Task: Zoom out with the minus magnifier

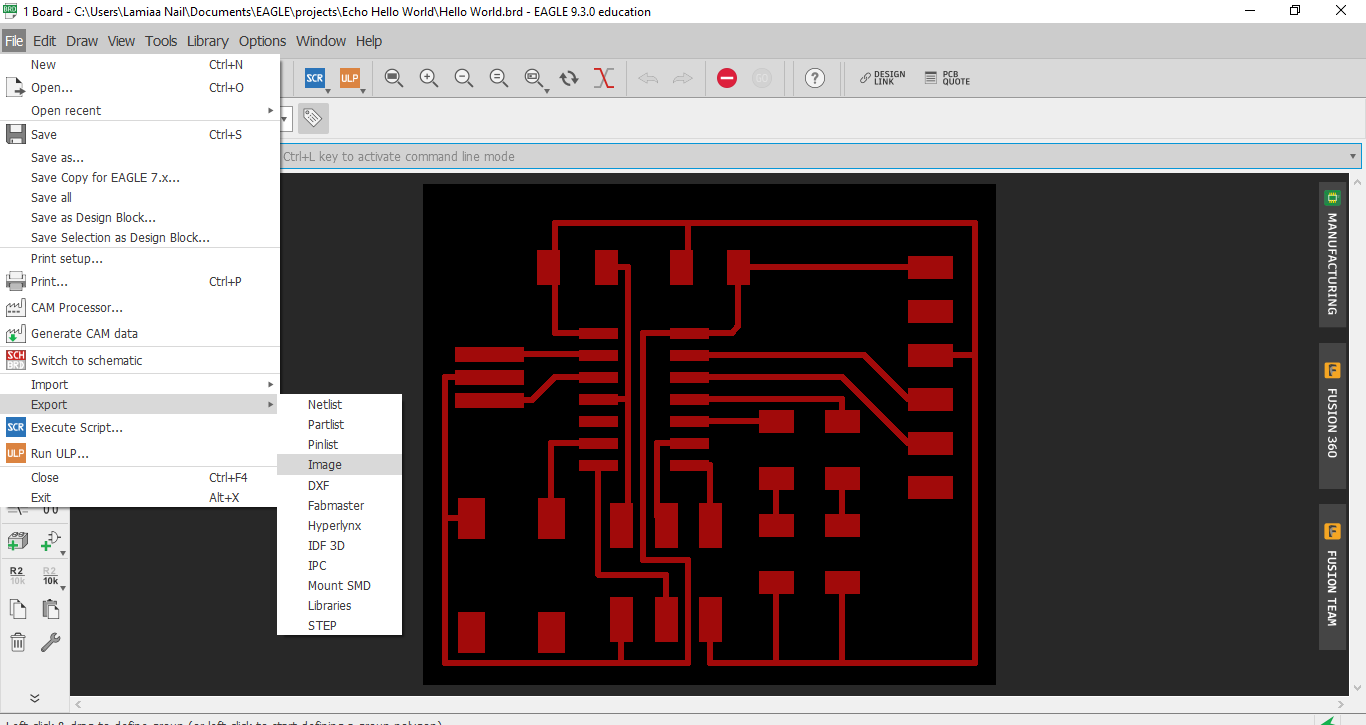Action: tap(464, 78)
